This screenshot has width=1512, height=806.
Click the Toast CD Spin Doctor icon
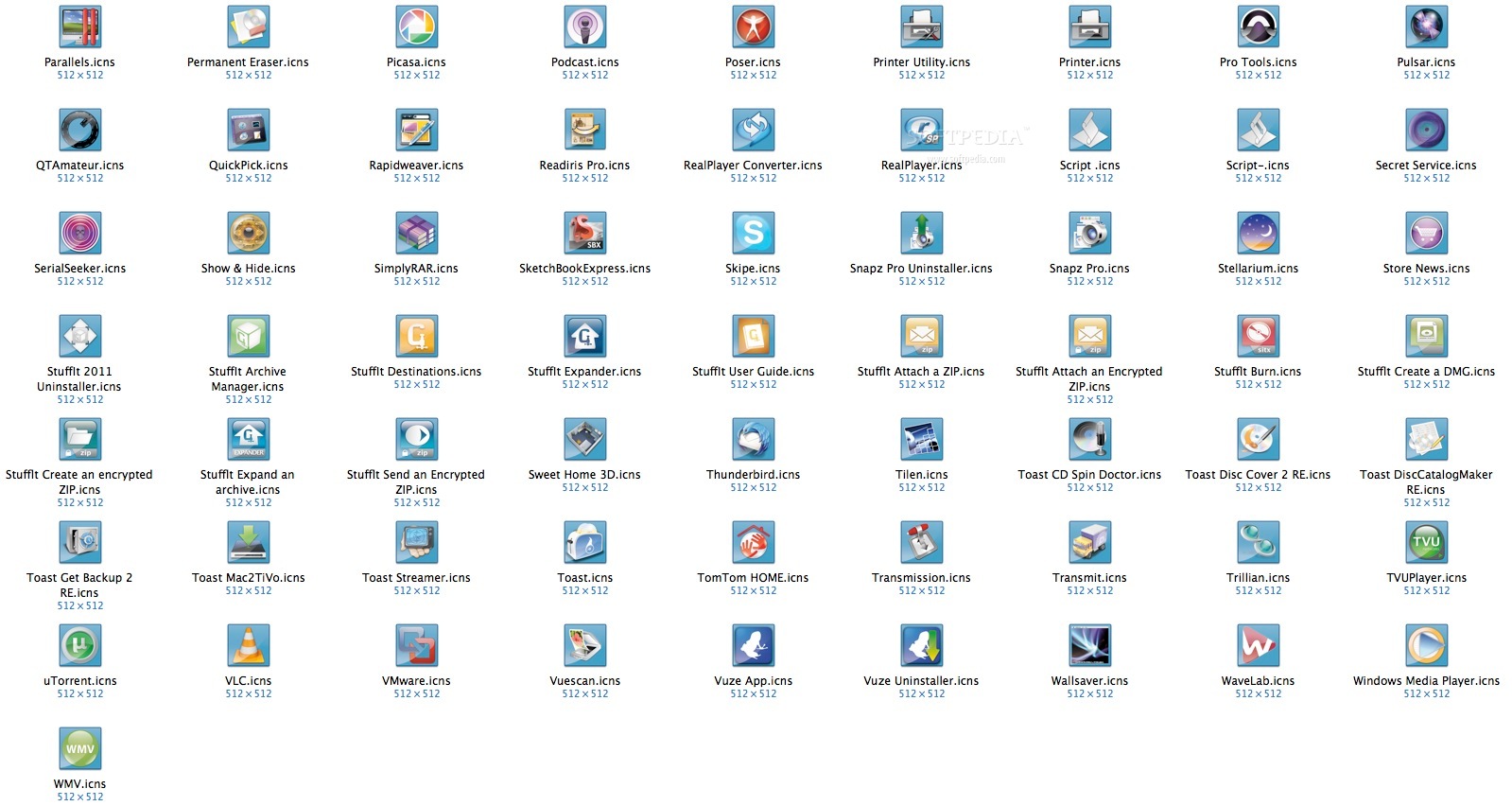coord(1090,440)
